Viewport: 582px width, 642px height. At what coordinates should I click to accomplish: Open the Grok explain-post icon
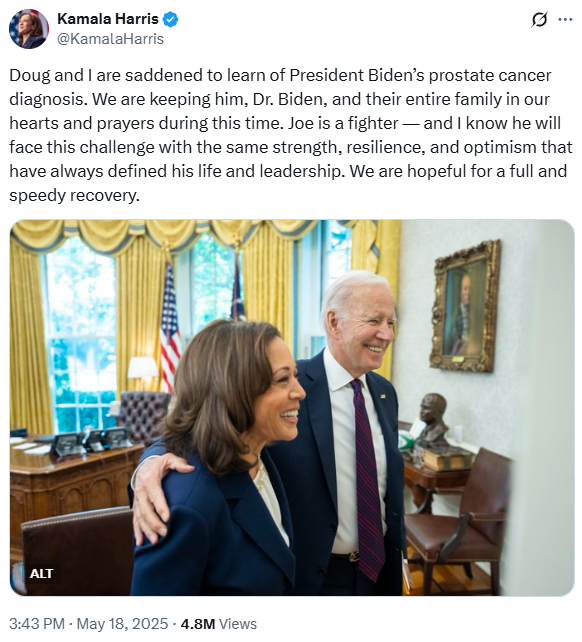pyautogui.click(x=539, y=19)
